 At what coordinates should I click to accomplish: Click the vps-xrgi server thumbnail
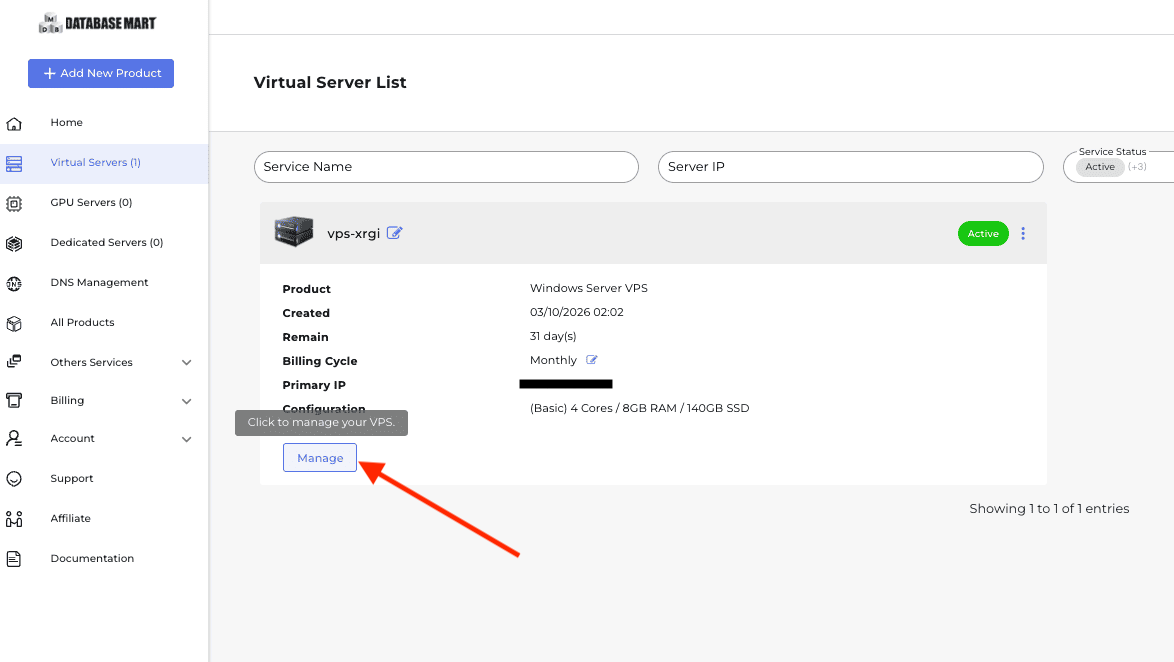294,231
